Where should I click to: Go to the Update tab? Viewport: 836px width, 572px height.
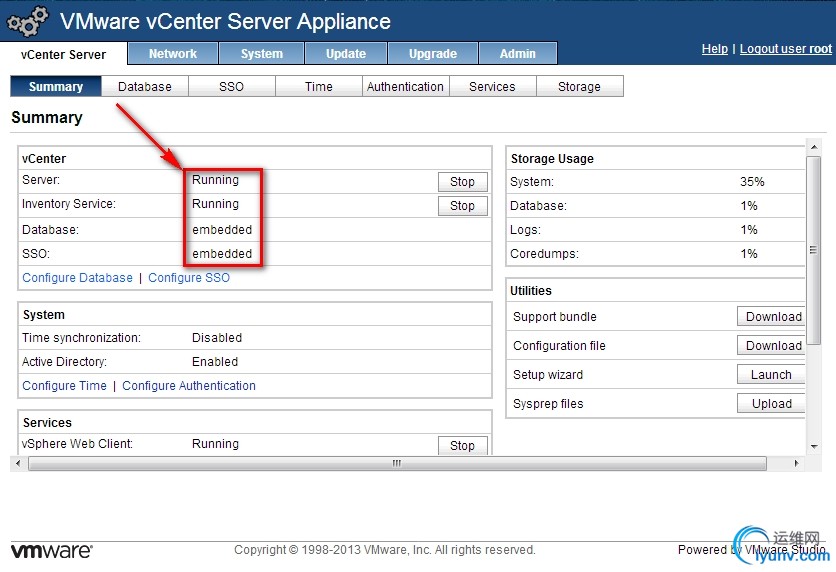[345, 53]
